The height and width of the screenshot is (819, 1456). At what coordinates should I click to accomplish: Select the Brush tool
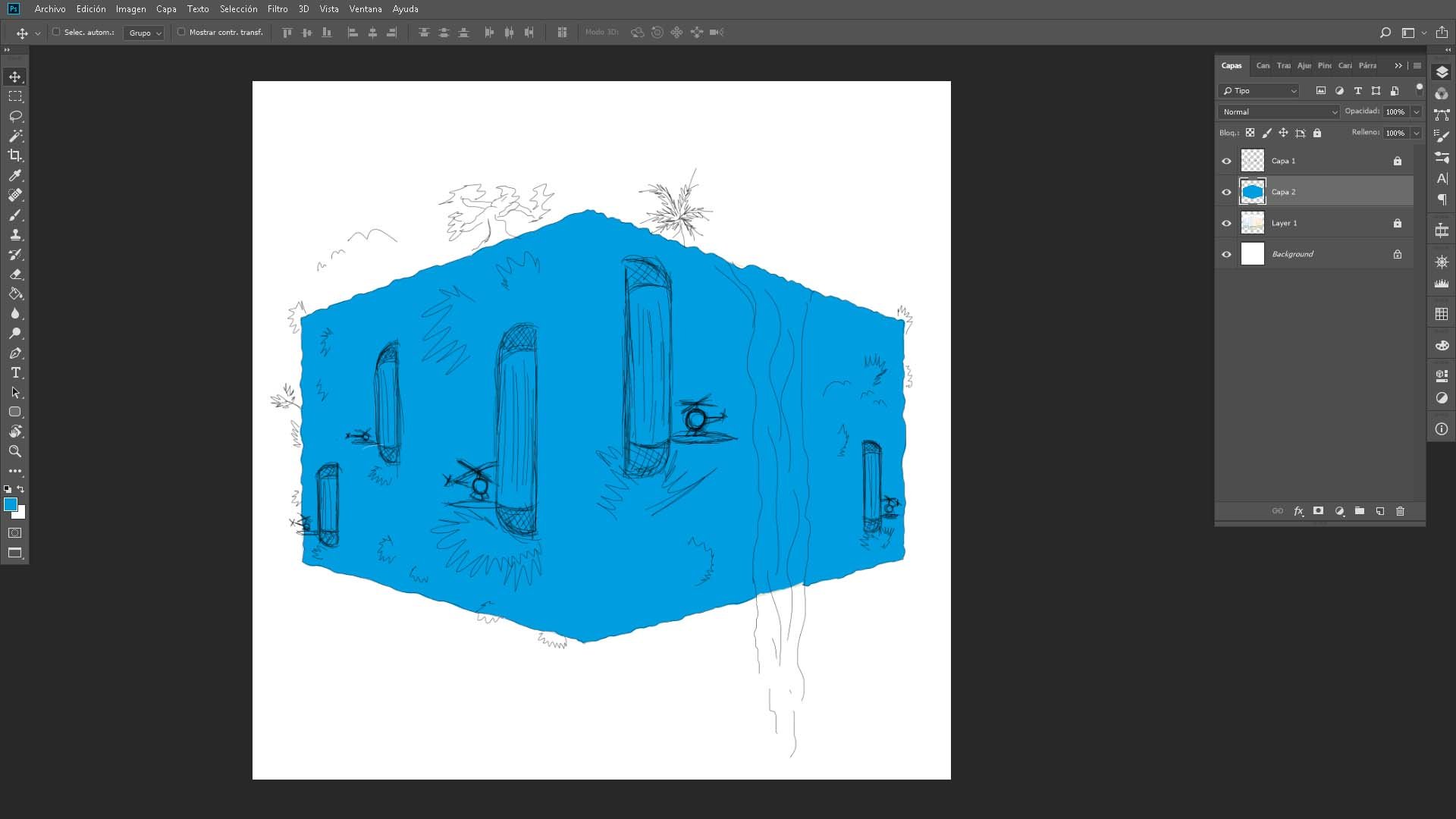coord(15,215)
